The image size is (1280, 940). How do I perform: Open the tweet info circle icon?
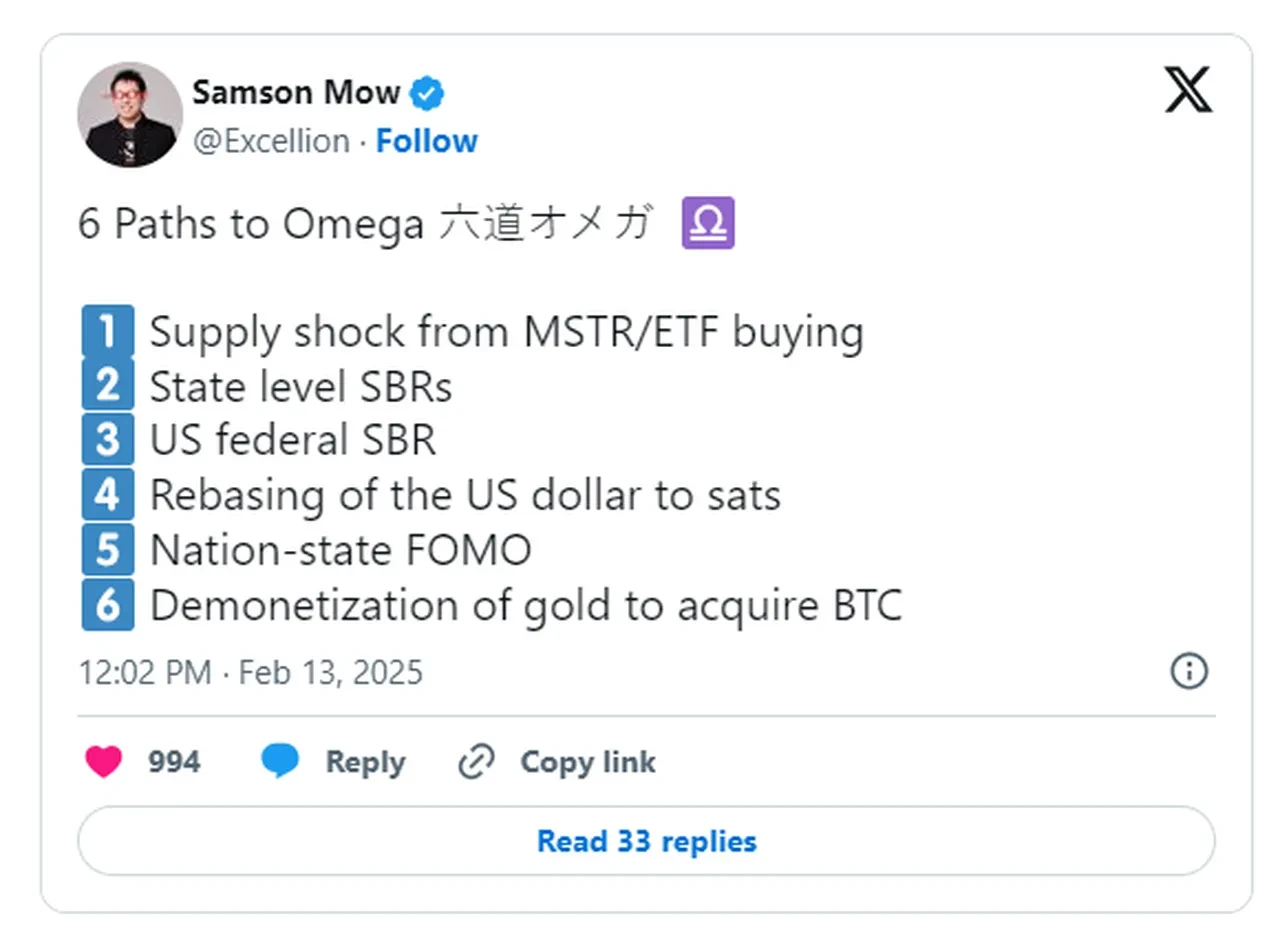[1189, 671]
